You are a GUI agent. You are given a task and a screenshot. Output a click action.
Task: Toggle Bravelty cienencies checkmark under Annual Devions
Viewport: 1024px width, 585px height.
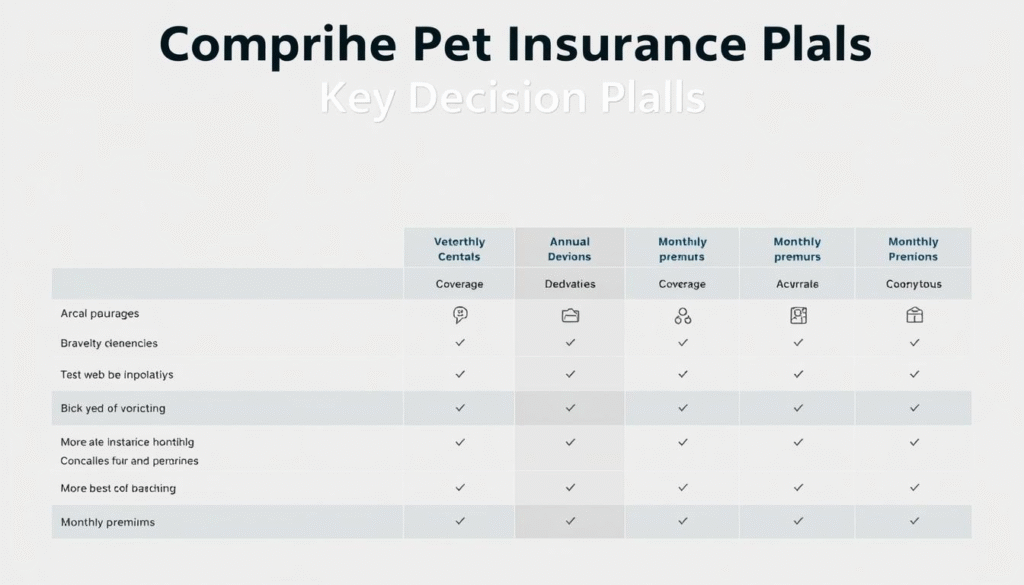(x=570, y=342)
